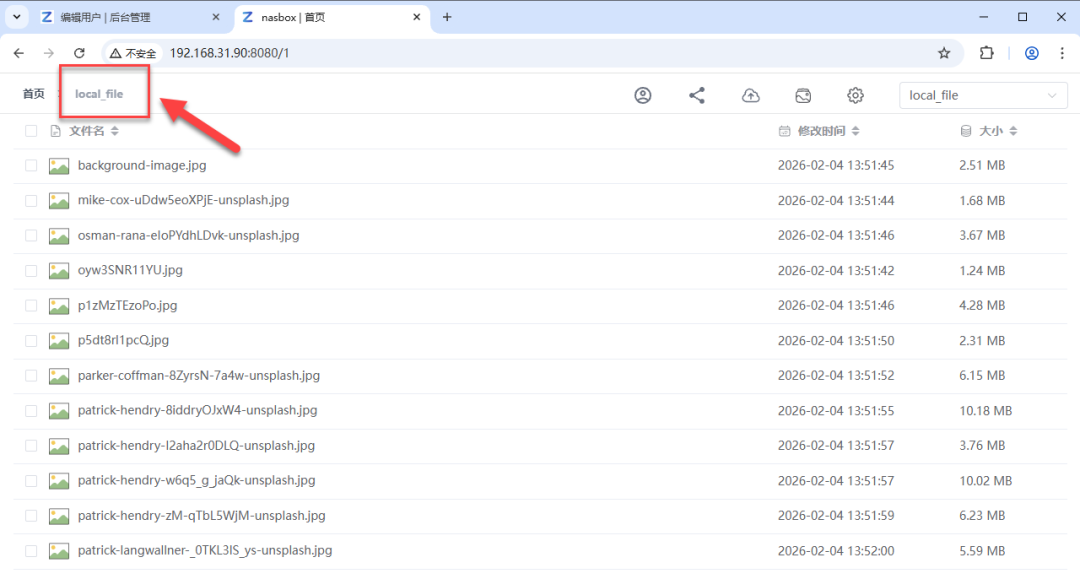
Task: Click image icon of parker-coffman-8ZyrsN-7a4w-unsplash.jpg
Action: point(59,376)
